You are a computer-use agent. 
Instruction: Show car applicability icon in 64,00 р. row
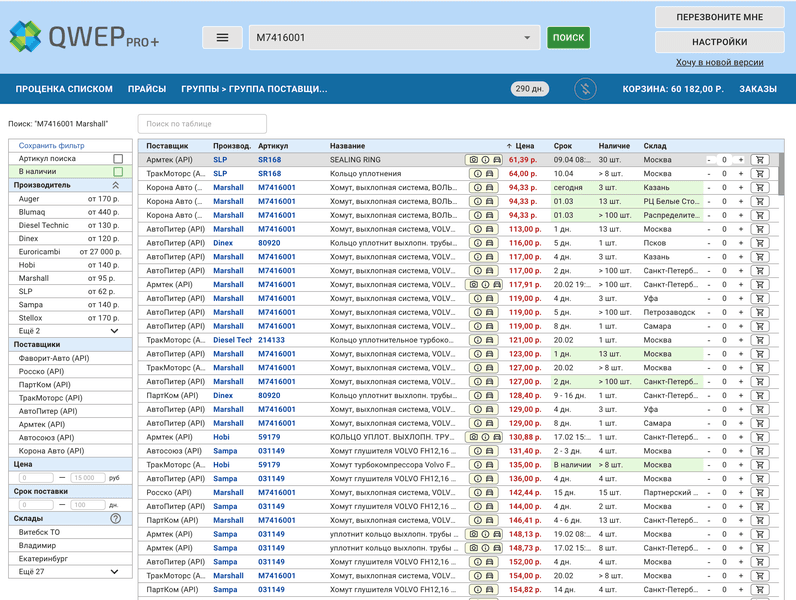(490, 174)
